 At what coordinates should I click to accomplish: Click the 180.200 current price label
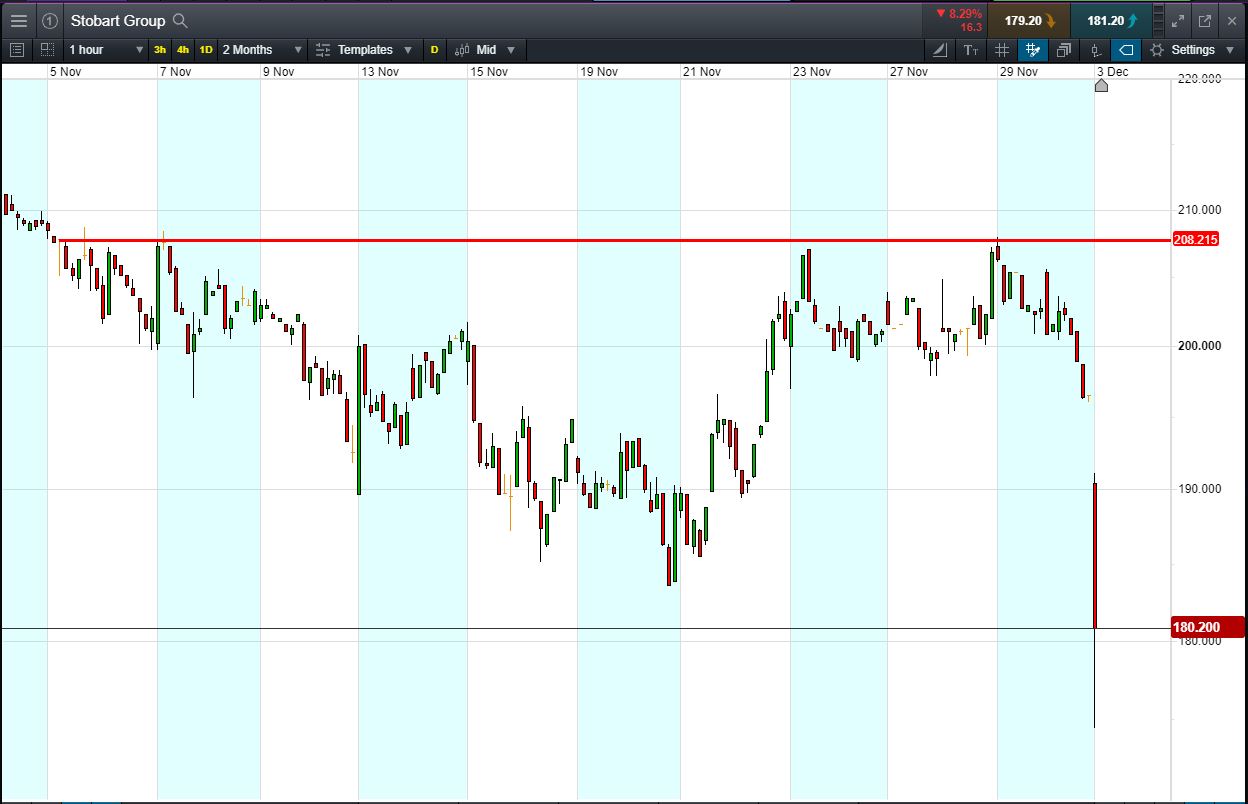[1207, 627]
